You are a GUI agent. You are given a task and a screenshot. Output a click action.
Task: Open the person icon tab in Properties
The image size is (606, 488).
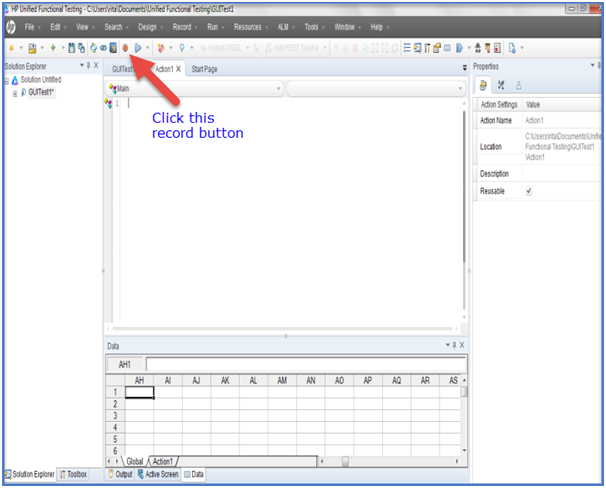pos(518,85)
